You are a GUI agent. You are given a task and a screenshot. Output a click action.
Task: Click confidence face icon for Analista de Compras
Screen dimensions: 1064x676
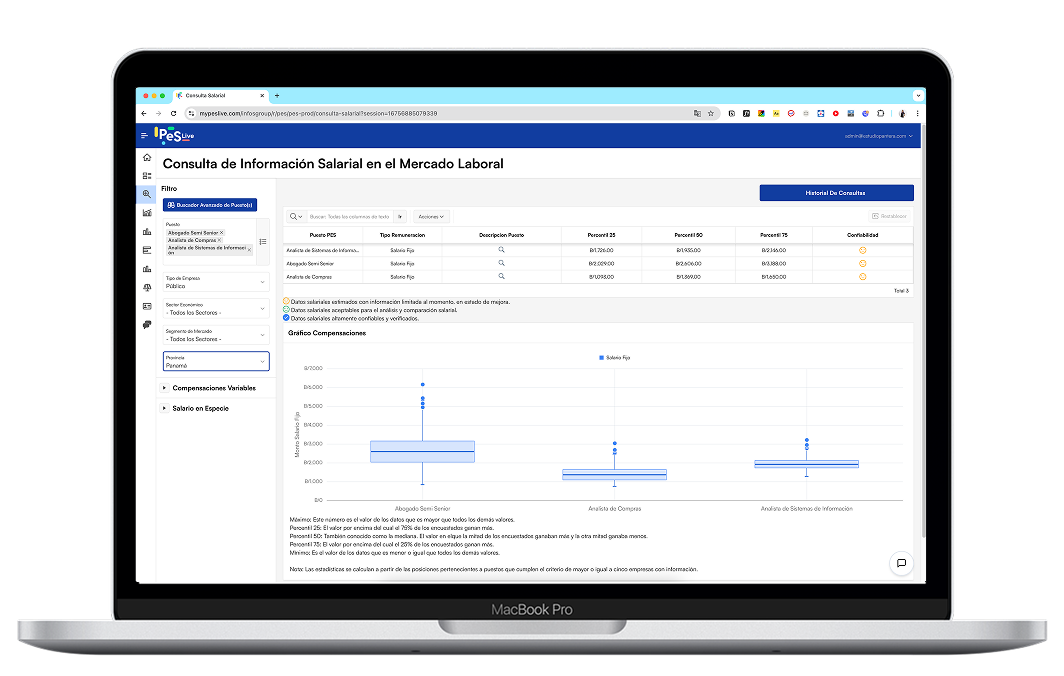pos(862,276)
